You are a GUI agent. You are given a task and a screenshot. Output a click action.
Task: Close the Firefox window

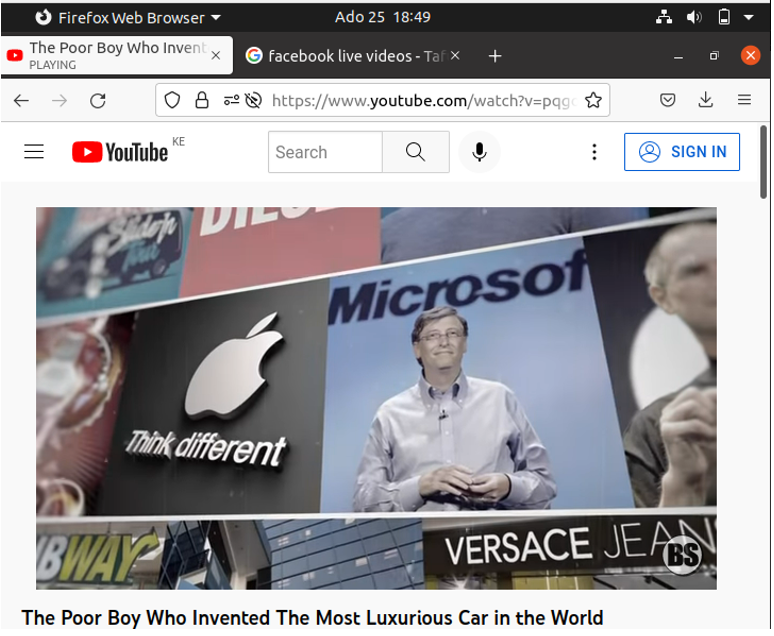click(x=750, y=55)
